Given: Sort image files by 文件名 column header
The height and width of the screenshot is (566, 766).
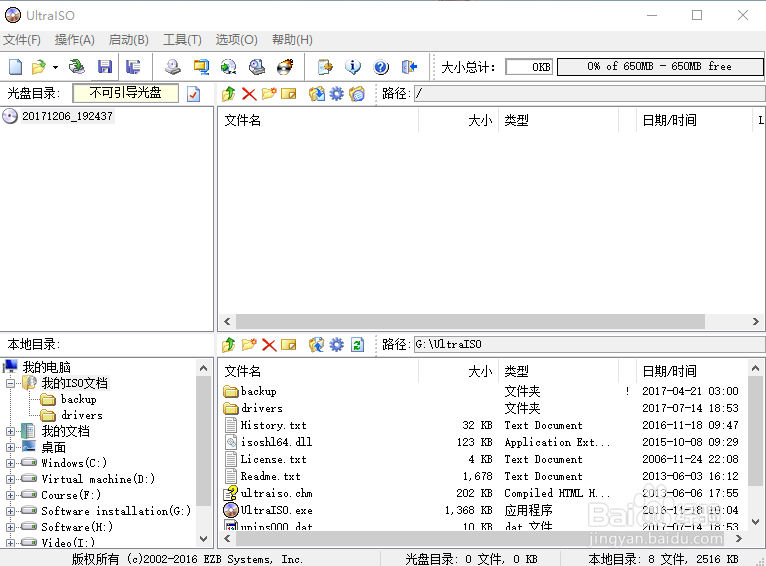Looking at the screenshot, I should [x=318, y=121].
